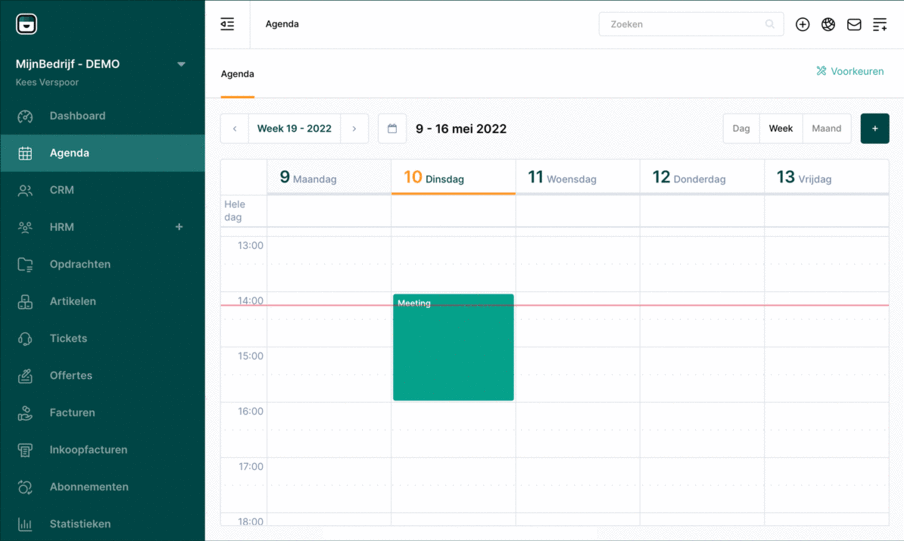Select the Week view option
Screen dimensions: 904x541
click(x=780, y=129)
